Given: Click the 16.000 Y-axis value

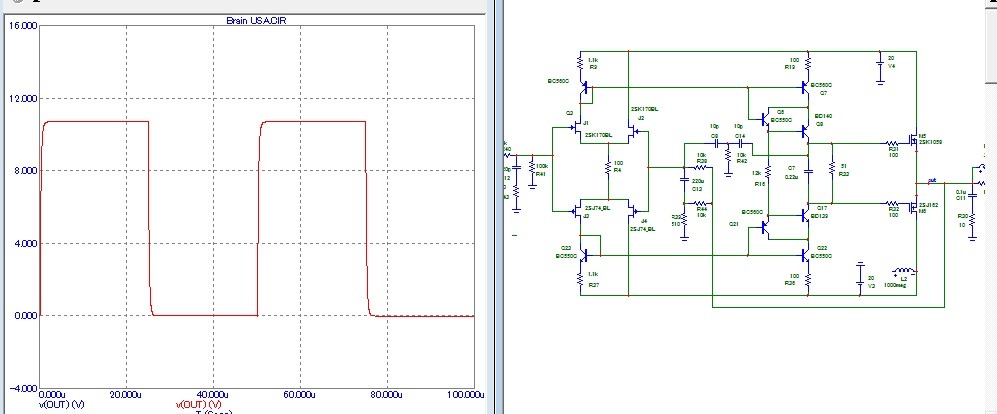Looking at the screenshot, I should tap(24, 26).
